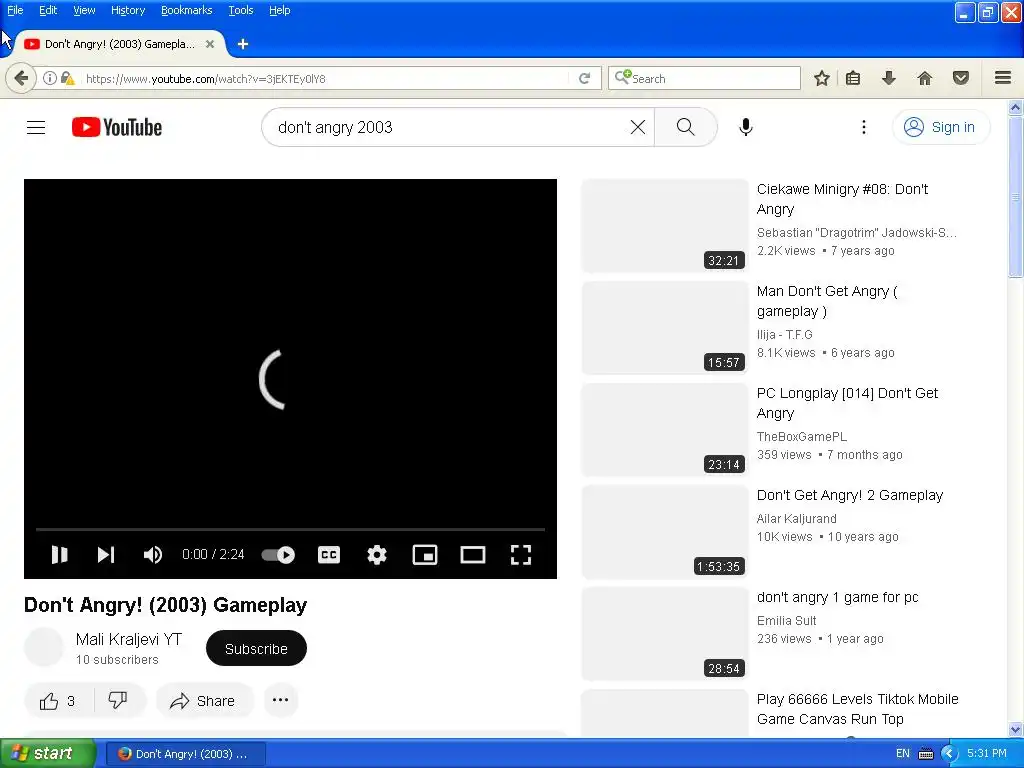Open the Tools menu

pos(240,10)
